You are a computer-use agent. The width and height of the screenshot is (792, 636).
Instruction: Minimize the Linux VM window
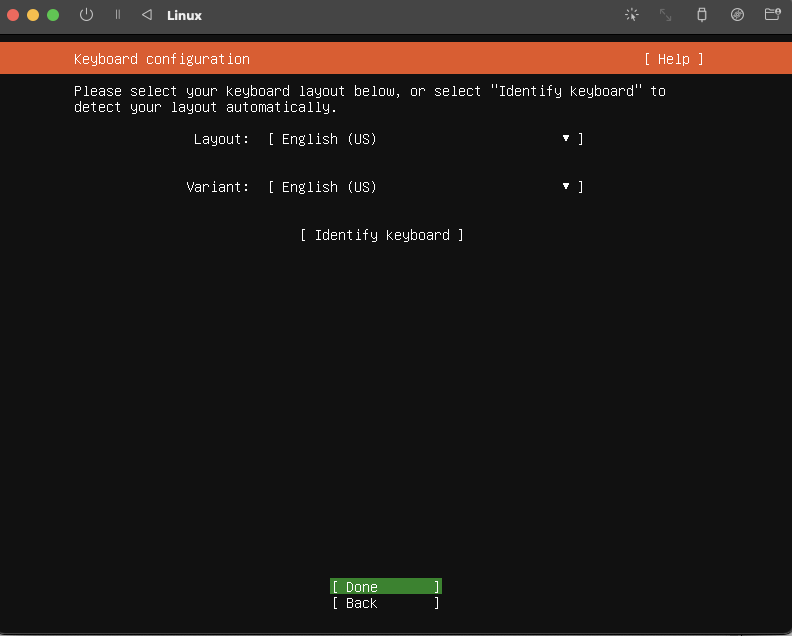coord(33,15)
